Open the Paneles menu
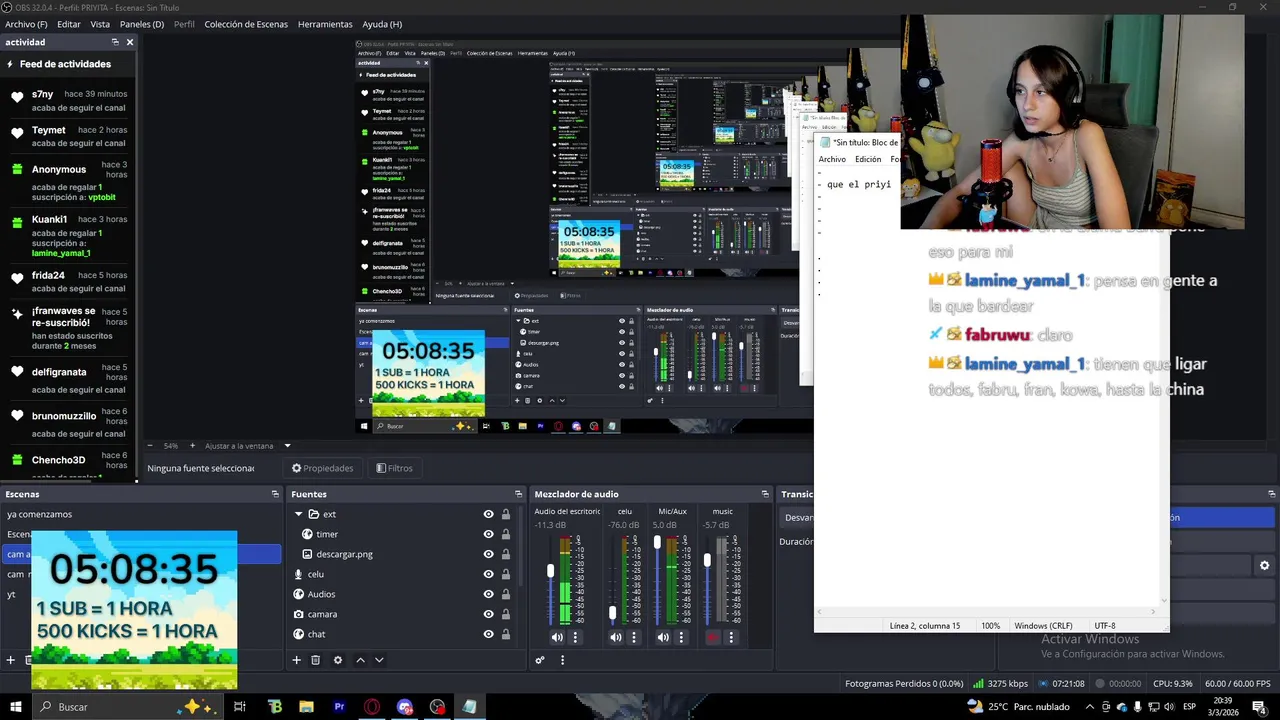Image resolution: width=1280 pixels, height=720 pixels. tap(142, 24)
